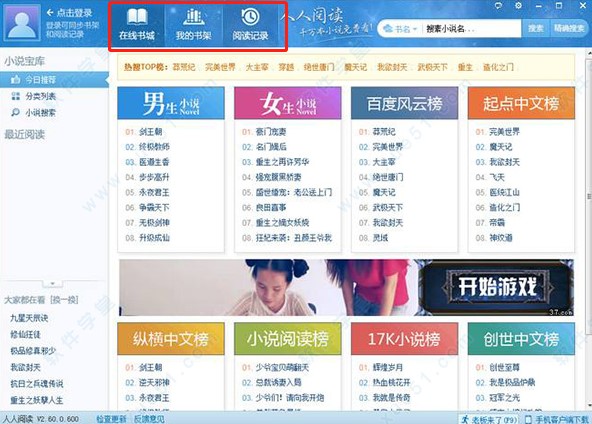592x424 pixels.
Task: Open 良田喜事 in the 女生小说 list
Action: [271, 207]
